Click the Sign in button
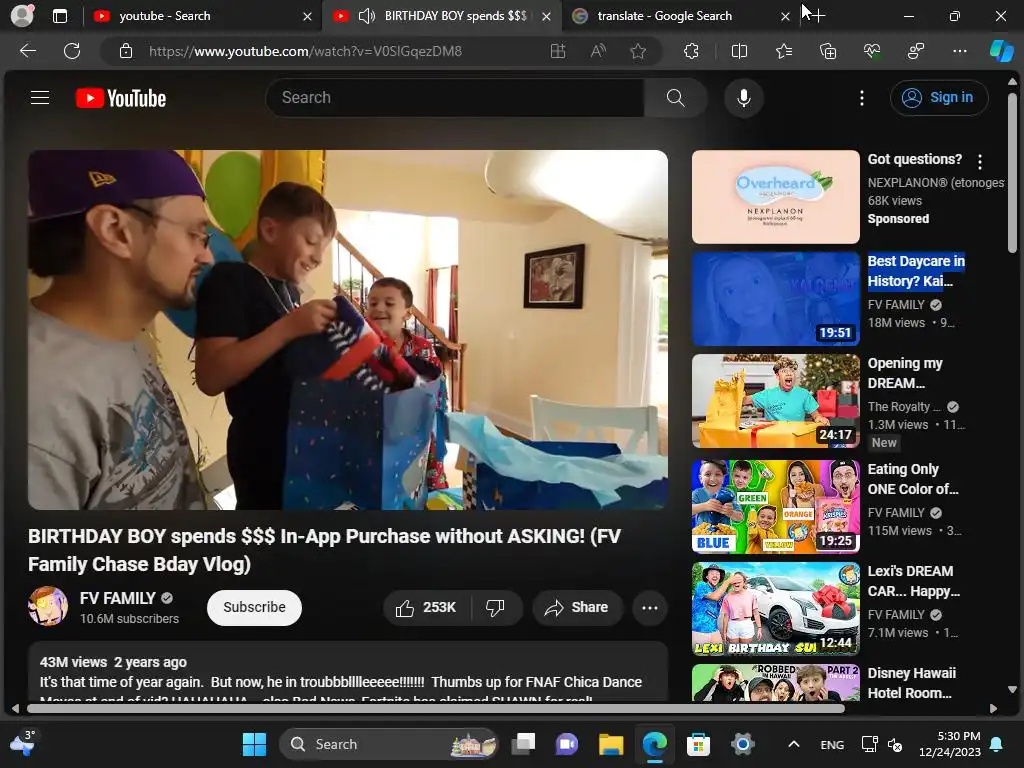The height and width of the screenshot is (768, 1024). pyautogui.click(x=938, y=98)
